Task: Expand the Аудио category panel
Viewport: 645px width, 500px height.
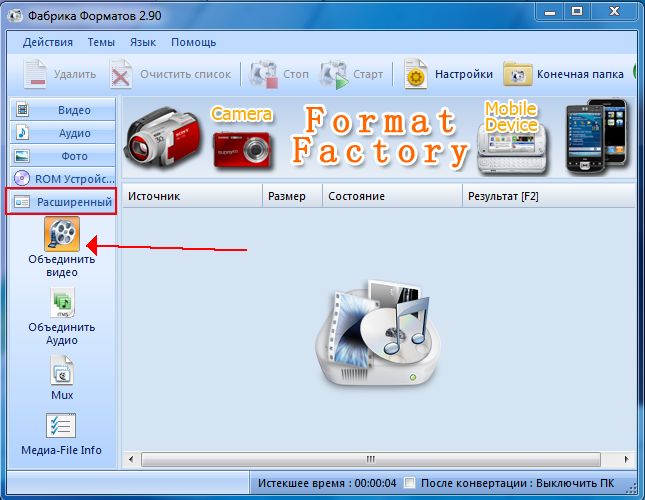Action: [x=63, y=133]
